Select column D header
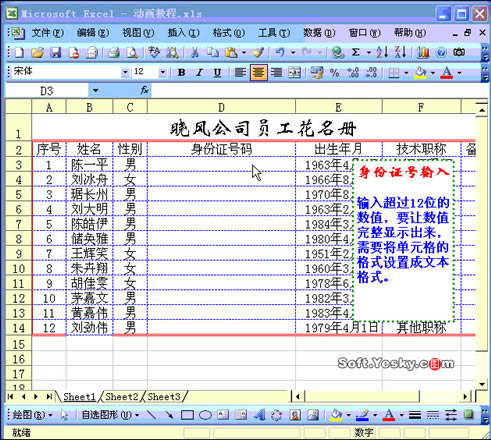The width and height of the screenshot is (491, 440). point(221,107)
